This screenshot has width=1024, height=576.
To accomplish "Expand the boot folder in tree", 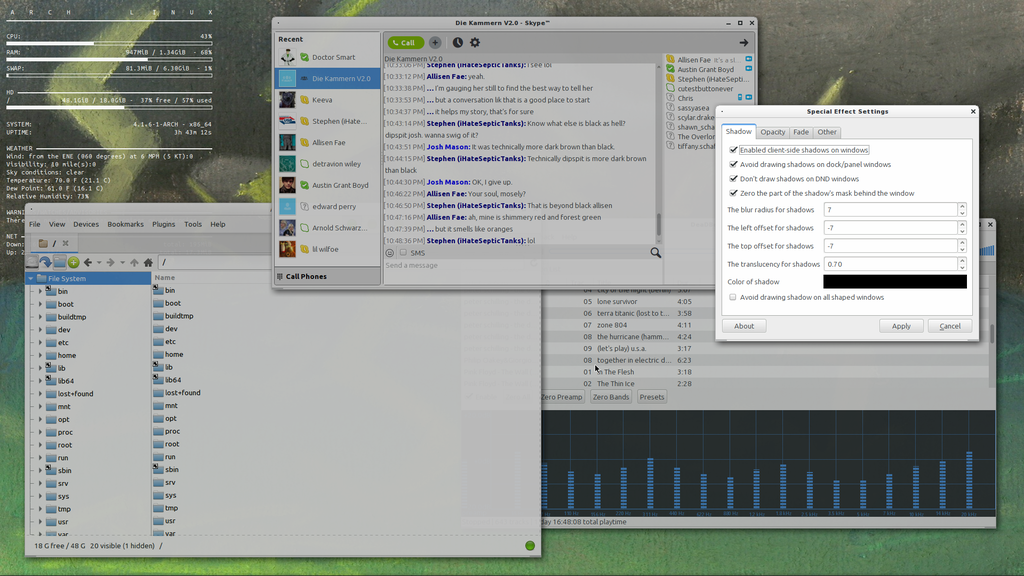I will [x=41, y=304].
